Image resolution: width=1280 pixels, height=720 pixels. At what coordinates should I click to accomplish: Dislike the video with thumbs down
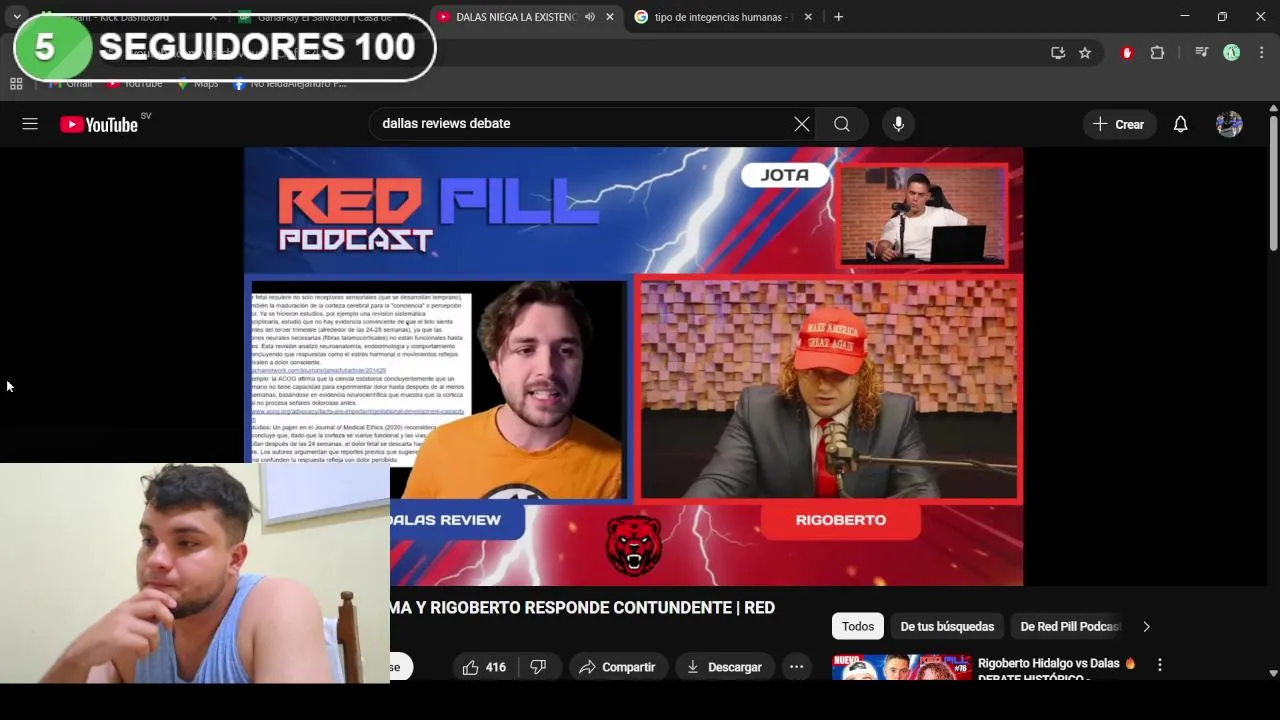tap(538, 667)
